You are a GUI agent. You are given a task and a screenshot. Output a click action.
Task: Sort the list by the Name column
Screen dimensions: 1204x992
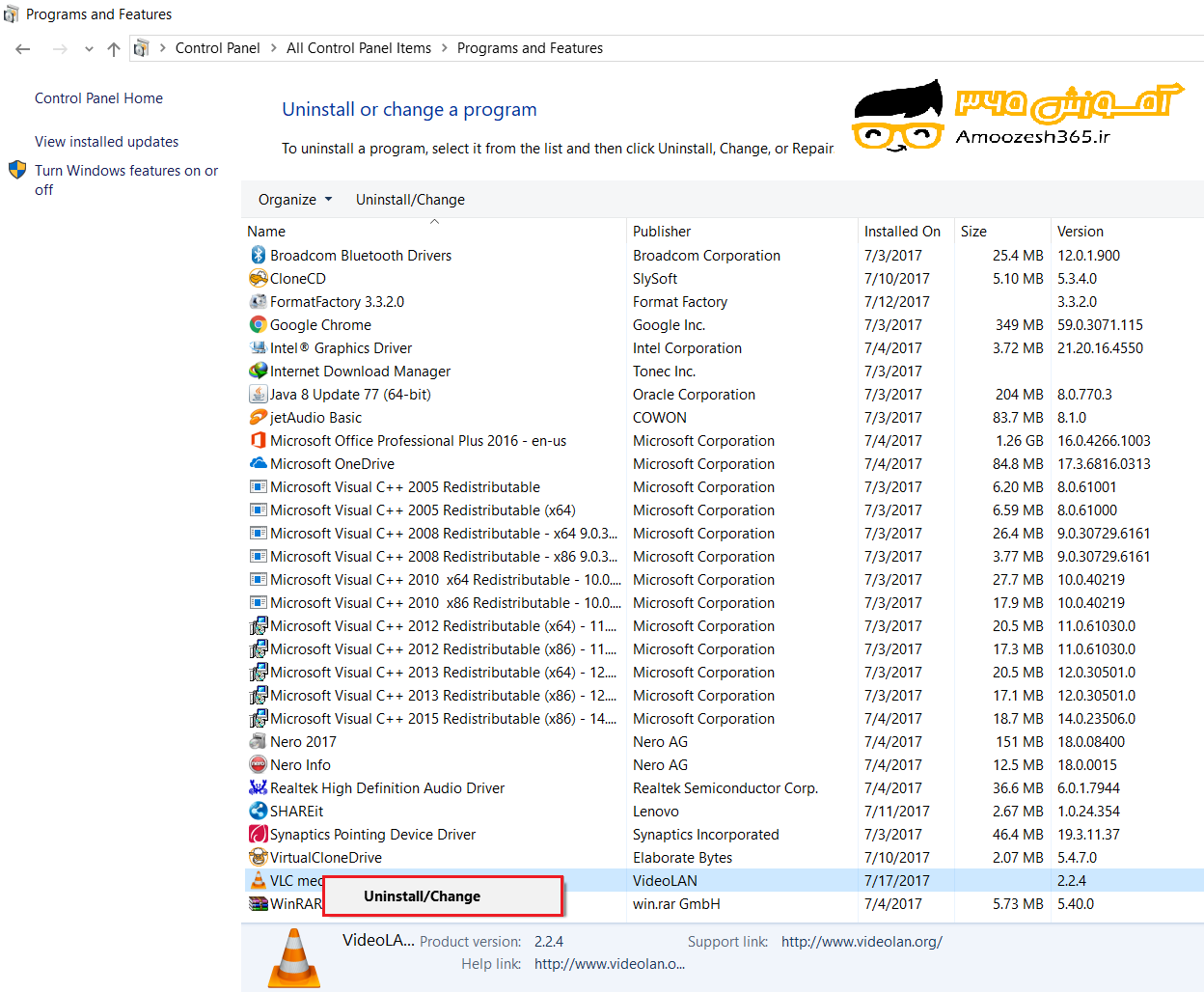(266, 232)
